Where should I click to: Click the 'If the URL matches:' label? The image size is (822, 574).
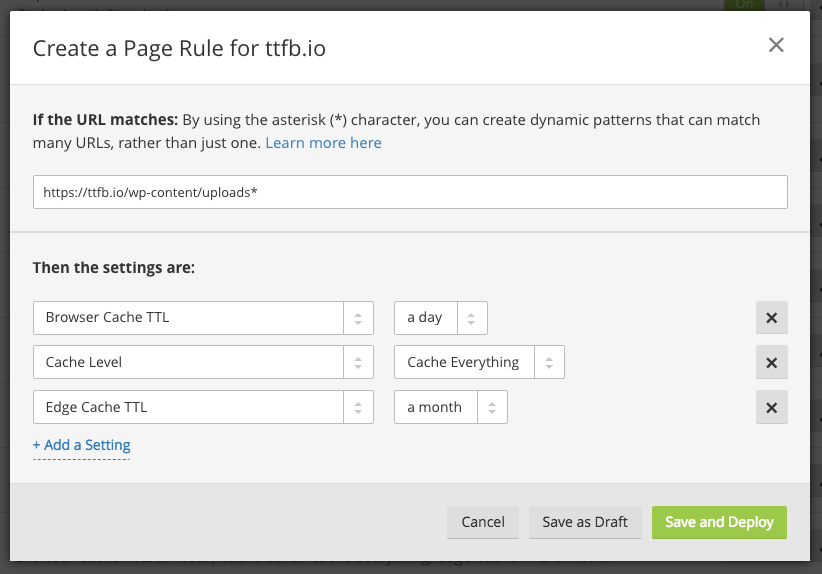pos(105,120)
